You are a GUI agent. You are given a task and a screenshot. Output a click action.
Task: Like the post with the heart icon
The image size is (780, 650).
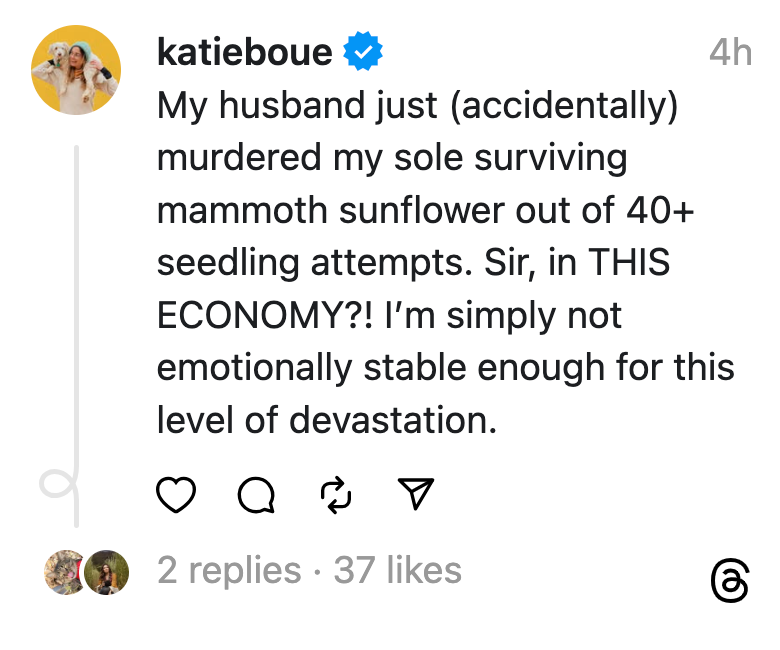[x=177, y=494]
